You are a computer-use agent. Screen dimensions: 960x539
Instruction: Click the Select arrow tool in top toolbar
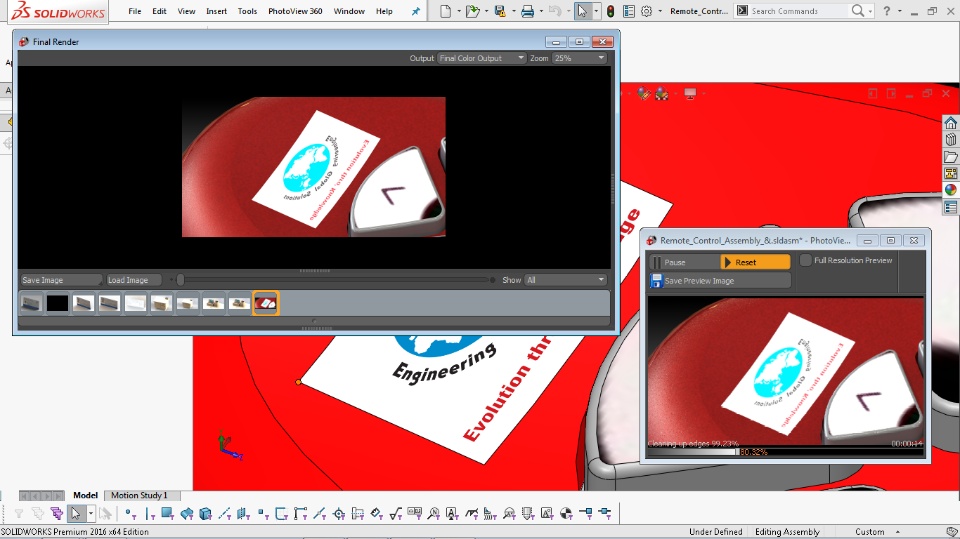coord(582,11)
